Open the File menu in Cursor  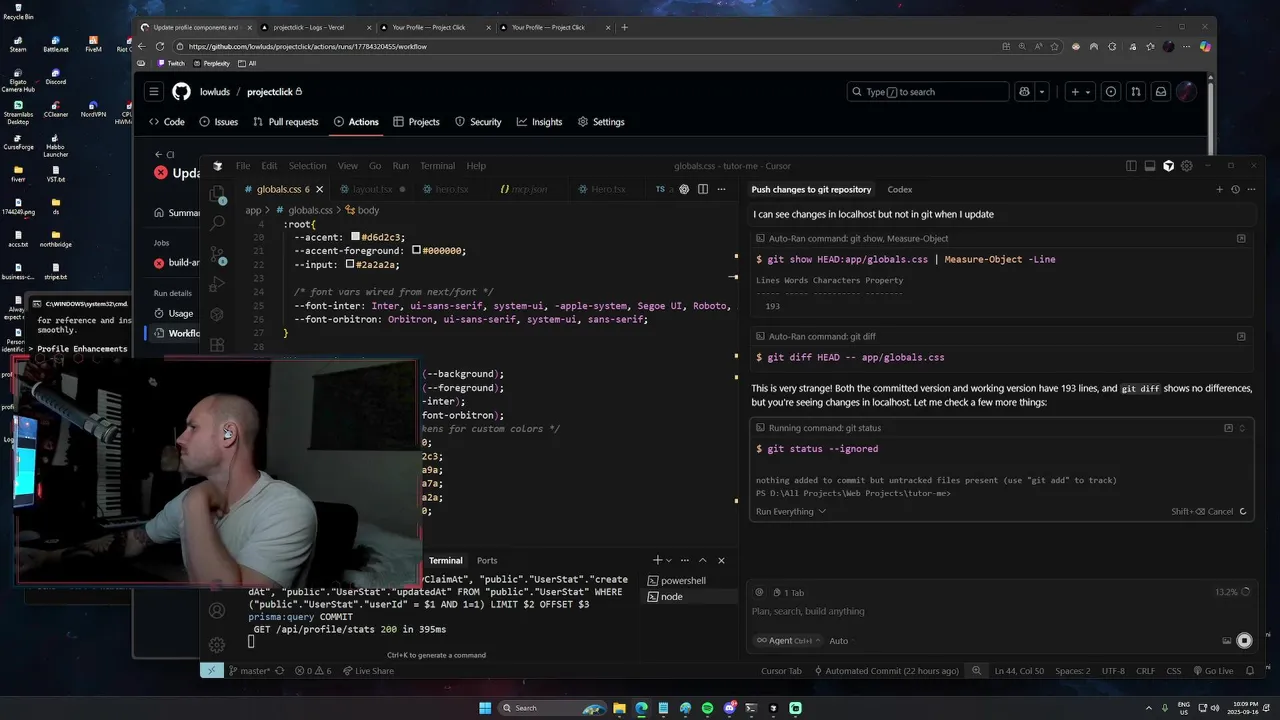coord(243,166)
